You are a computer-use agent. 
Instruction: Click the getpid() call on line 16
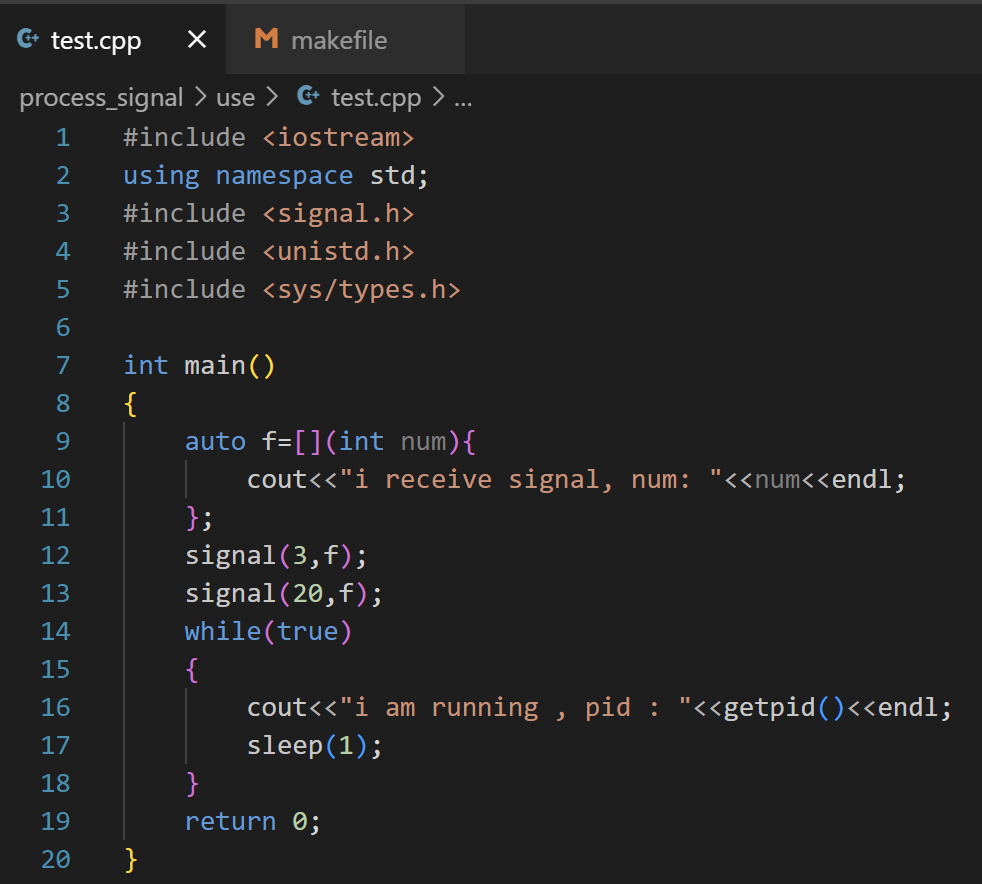coord(785,708)
